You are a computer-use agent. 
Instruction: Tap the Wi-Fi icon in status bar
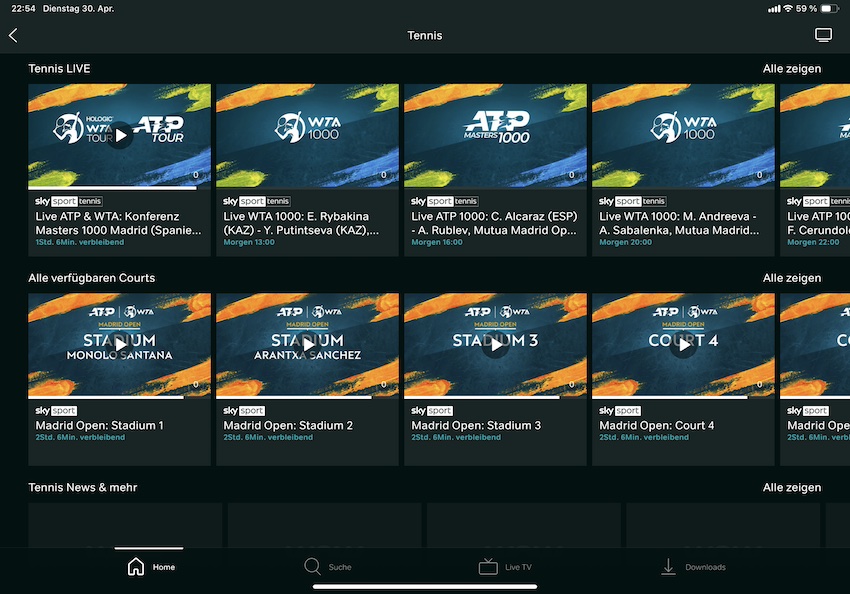(x=788, y=9)
